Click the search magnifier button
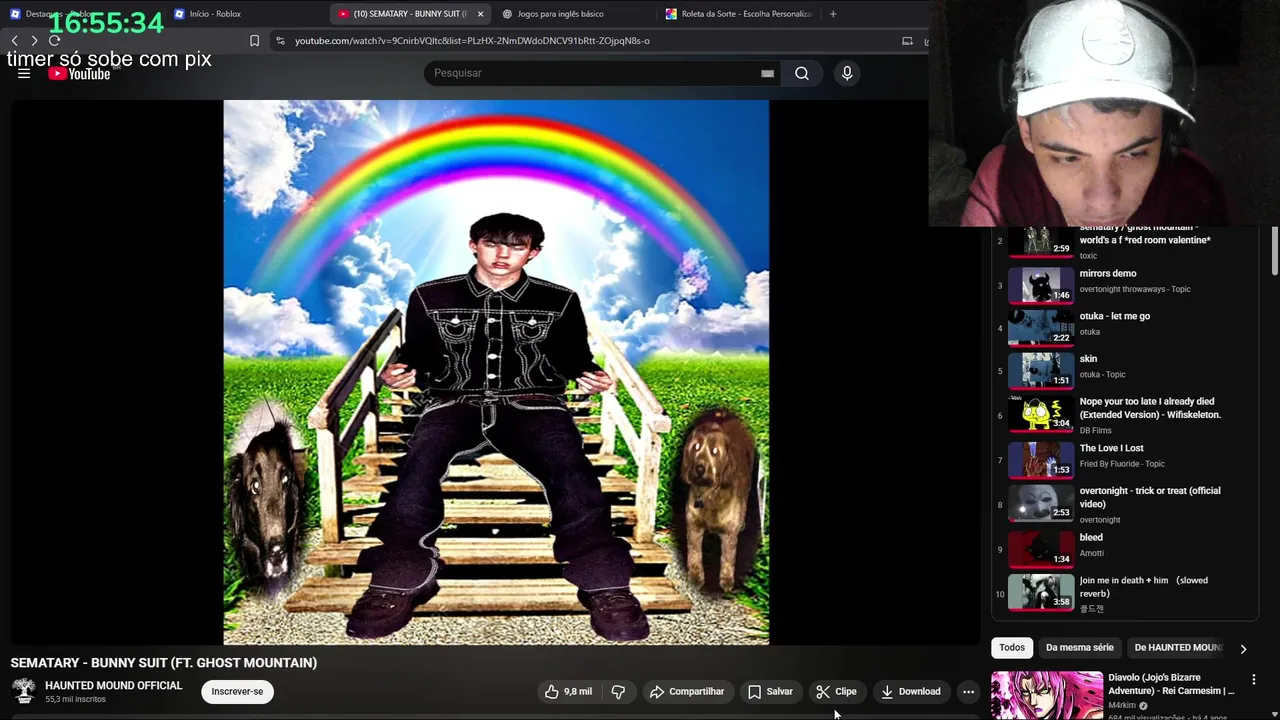This screenshot has height=720, width=1280. (802, 73)
